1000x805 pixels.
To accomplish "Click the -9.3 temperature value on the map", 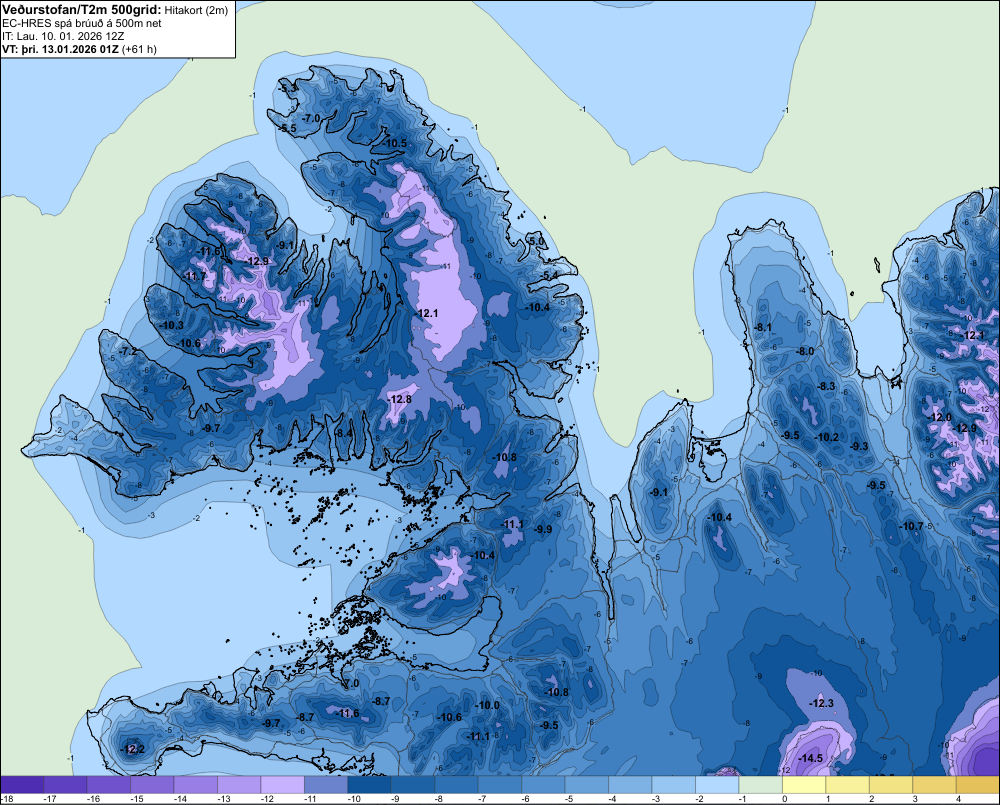I will 860,446.
